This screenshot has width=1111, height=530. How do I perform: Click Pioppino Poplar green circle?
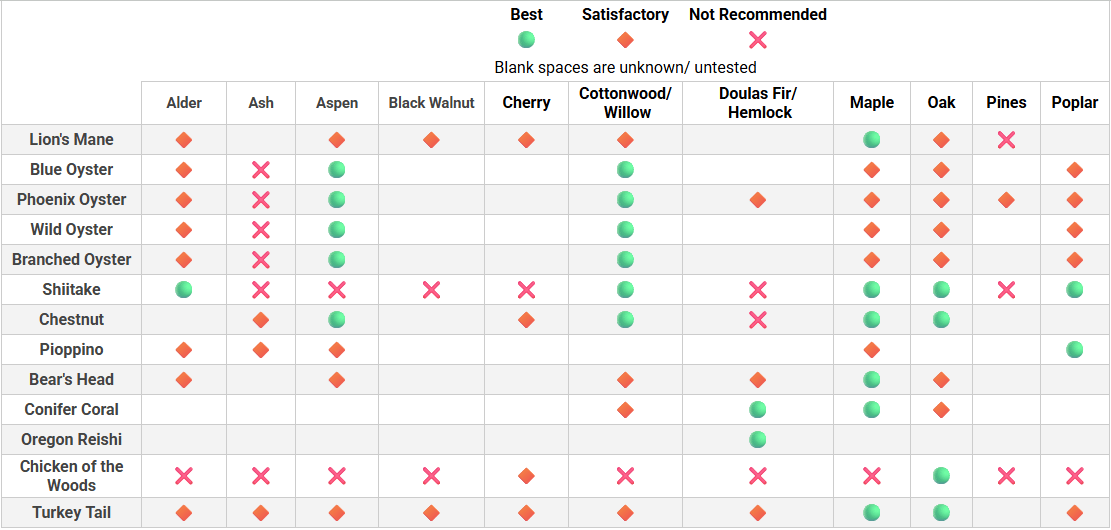pyautogui.click(x=1075, y=350)
